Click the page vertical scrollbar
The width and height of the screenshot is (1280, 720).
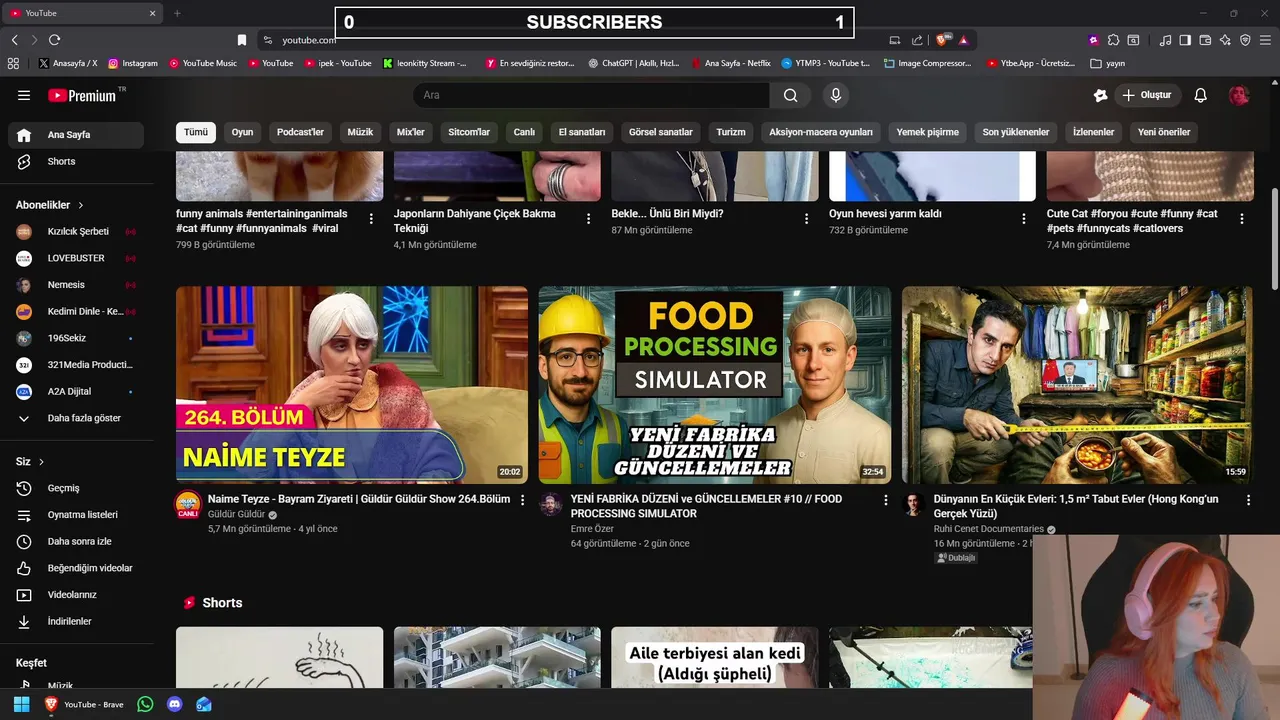(1274, 240)
